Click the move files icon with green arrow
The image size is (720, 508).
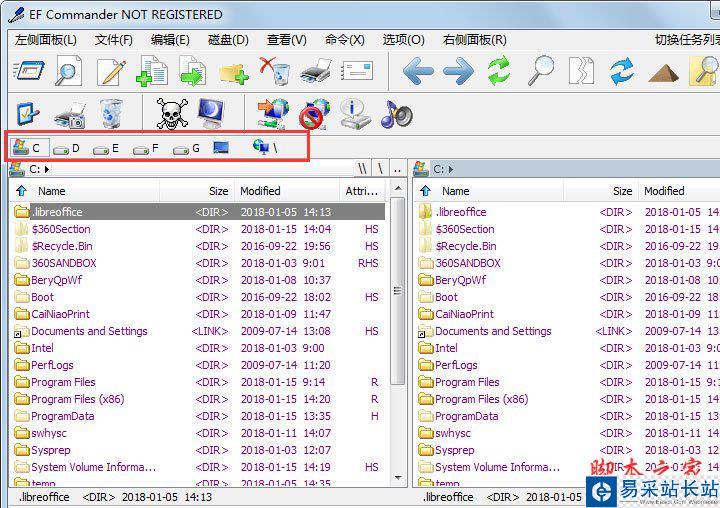tap(193, 71)
